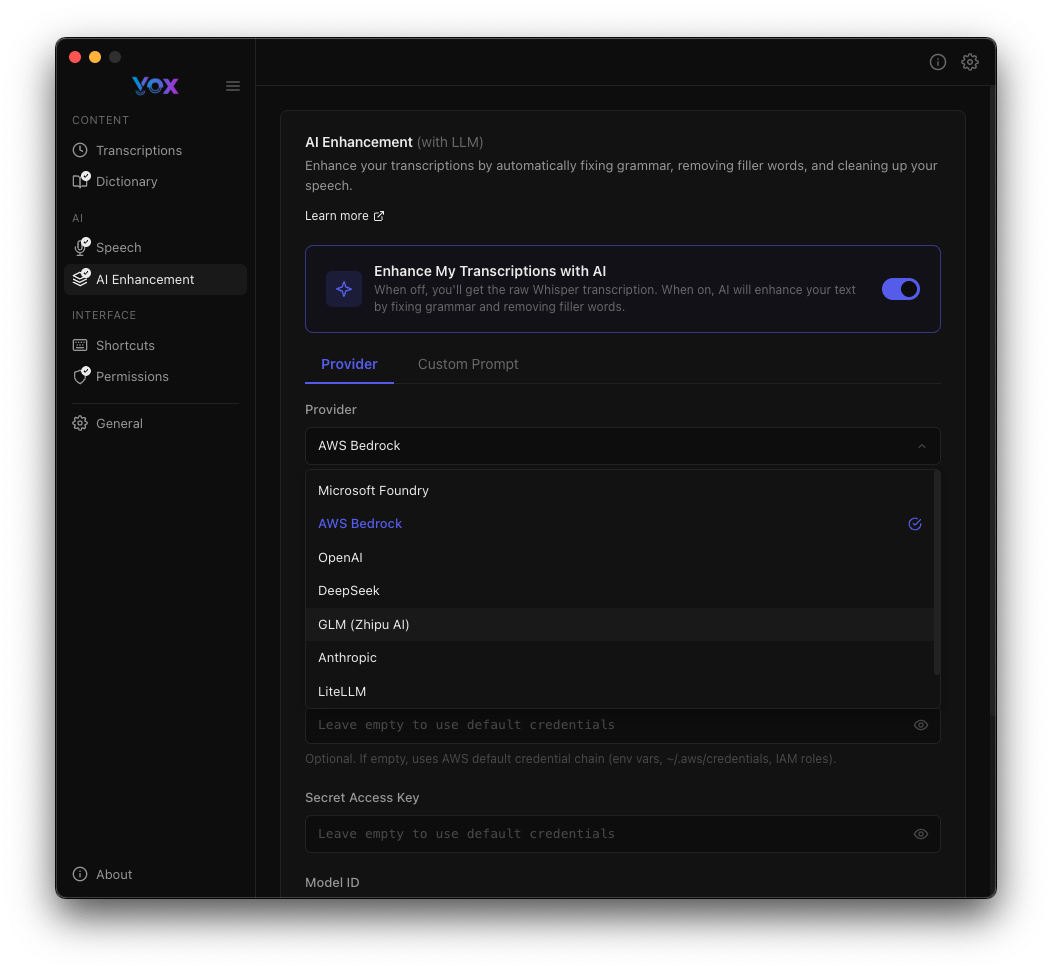Open Shortcuts settings
The image size is (1052, 972).
click(124, 345)
